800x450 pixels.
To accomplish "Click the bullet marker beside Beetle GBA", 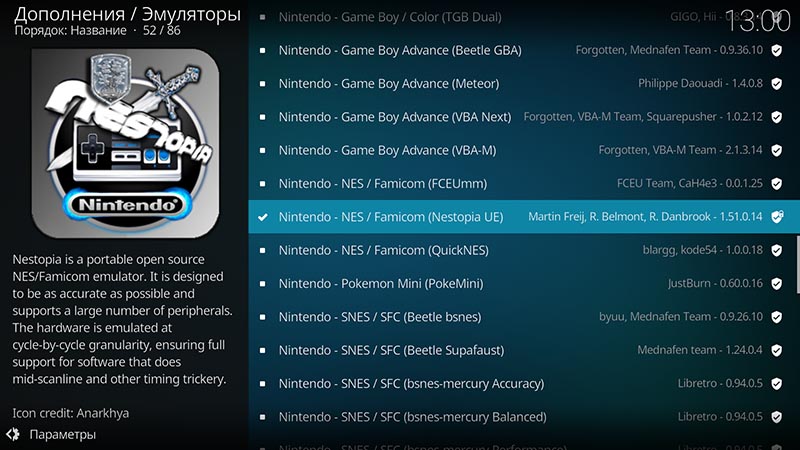I will pos(262,51).
